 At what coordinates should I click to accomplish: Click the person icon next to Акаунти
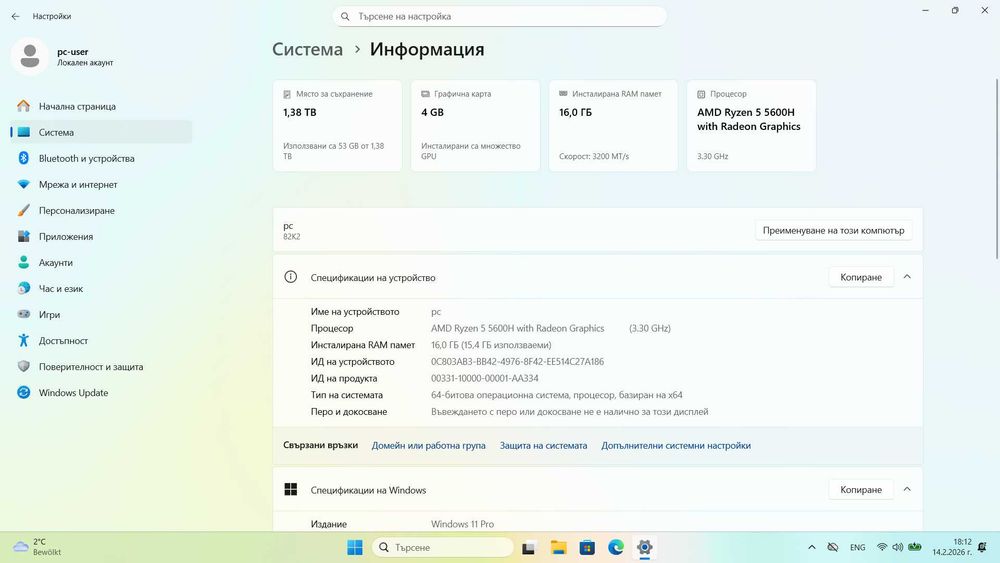pos(24,263)
